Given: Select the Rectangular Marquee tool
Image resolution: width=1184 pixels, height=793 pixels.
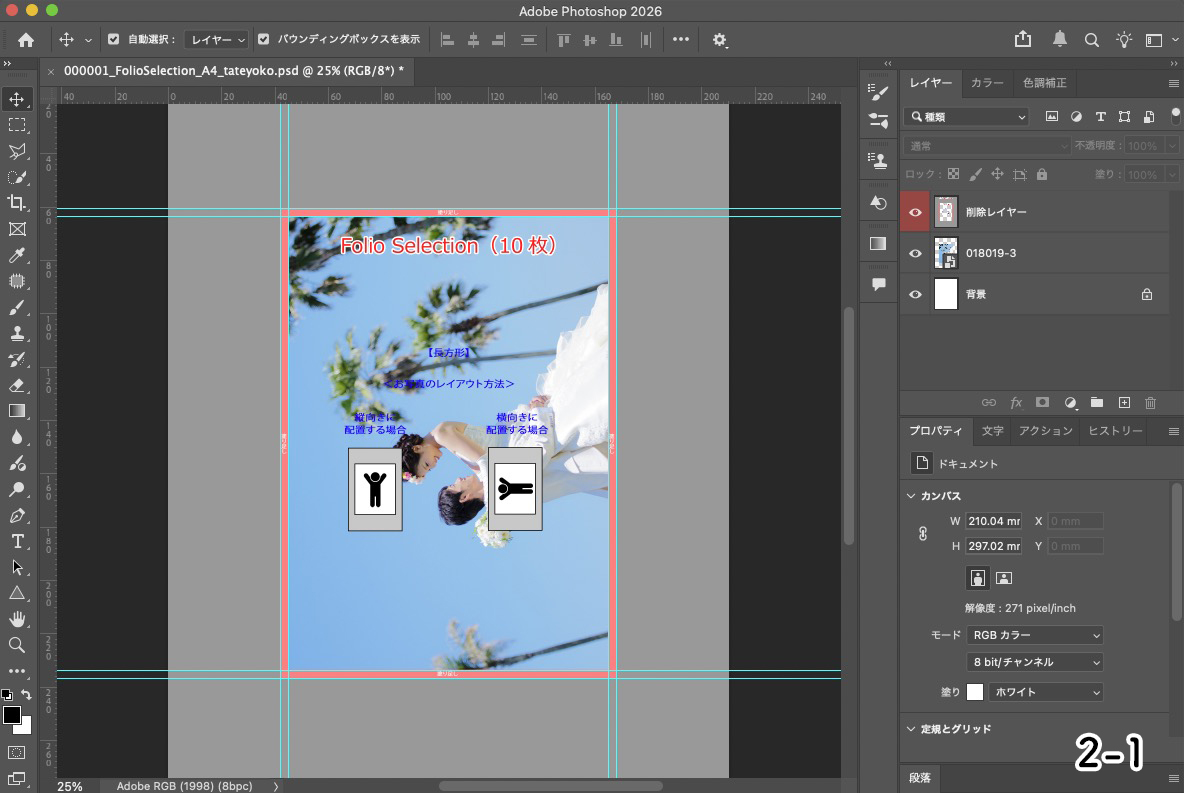Looking at the screenshot, I should click(17, 125).
